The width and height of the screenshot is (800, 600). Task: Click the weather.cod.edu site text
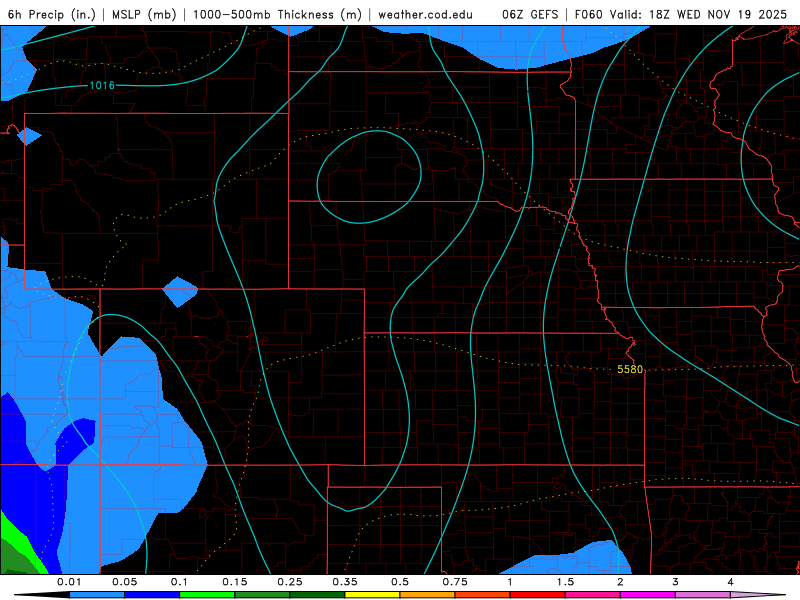425,14
